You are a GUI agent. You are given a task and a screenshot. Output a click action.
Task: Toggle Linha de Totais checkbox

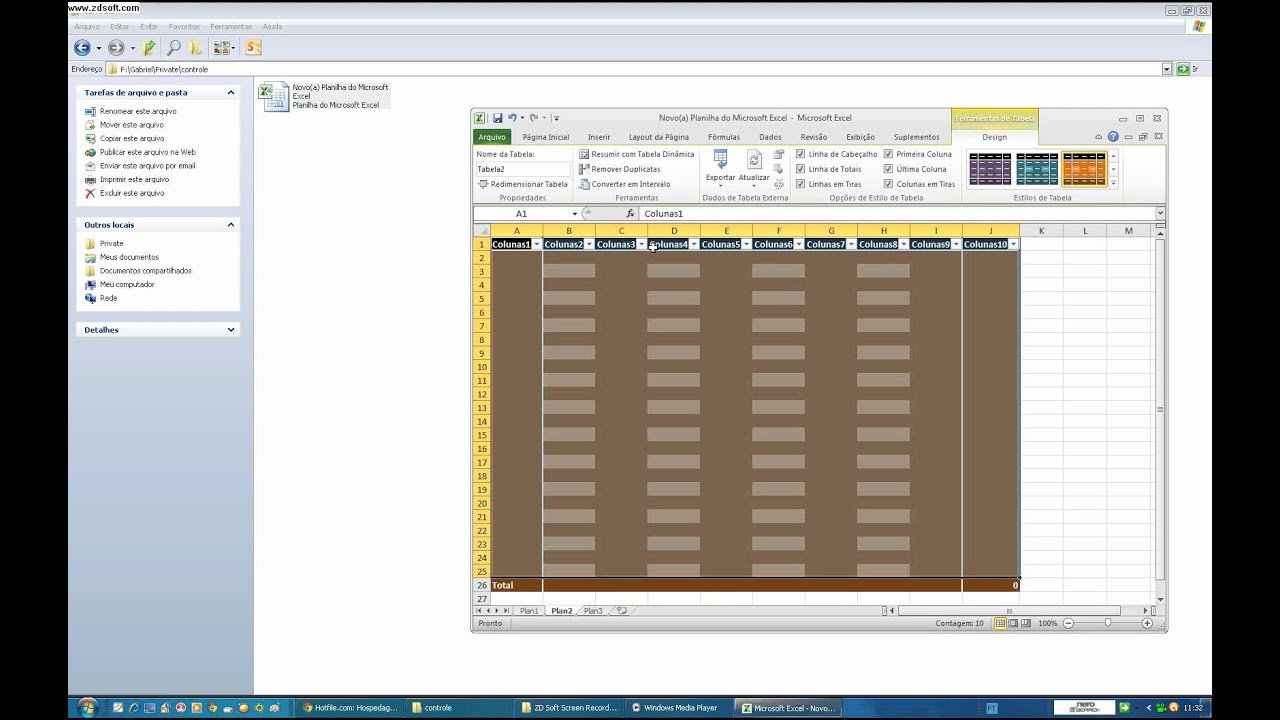[800, 169]
